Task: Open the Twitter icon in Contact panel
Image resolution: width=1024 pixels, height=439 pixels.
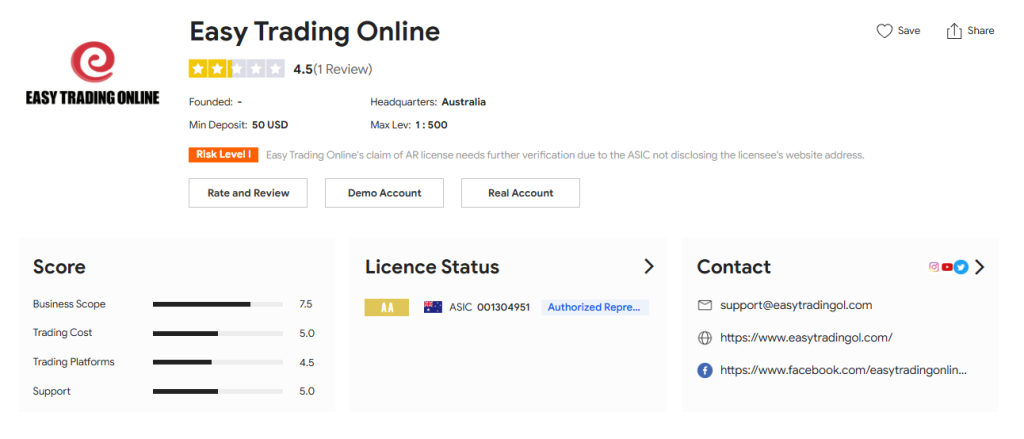Action: tap(960, 267)
